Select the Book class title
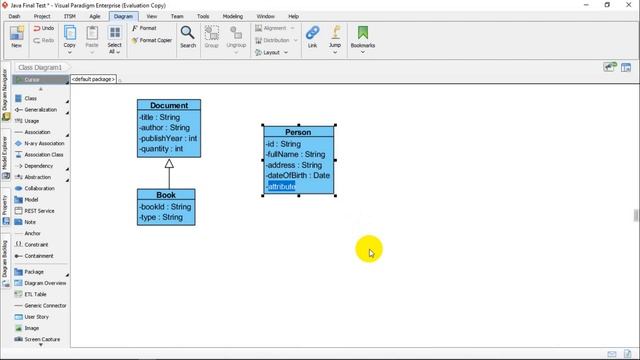 point(166,195)
